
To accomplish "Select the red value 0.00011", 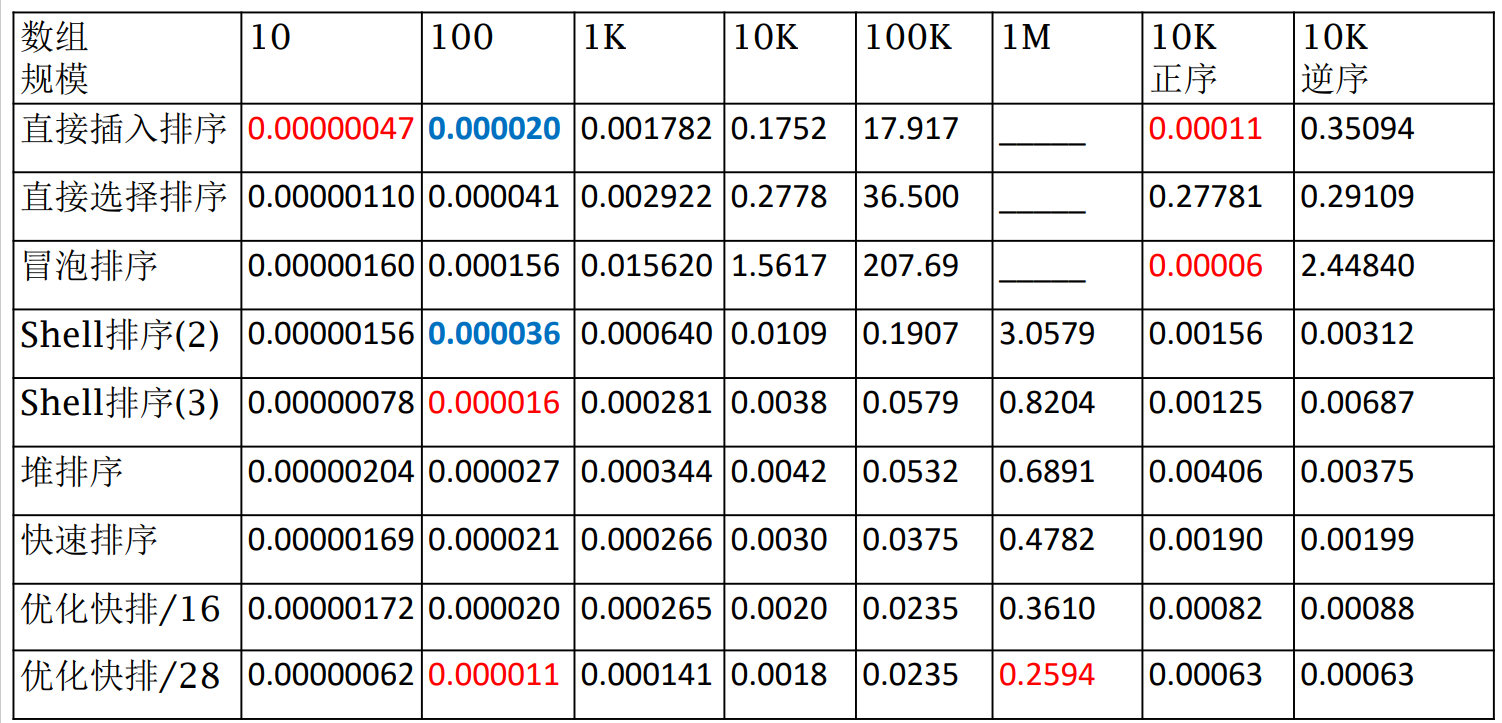I will 1206,129.
